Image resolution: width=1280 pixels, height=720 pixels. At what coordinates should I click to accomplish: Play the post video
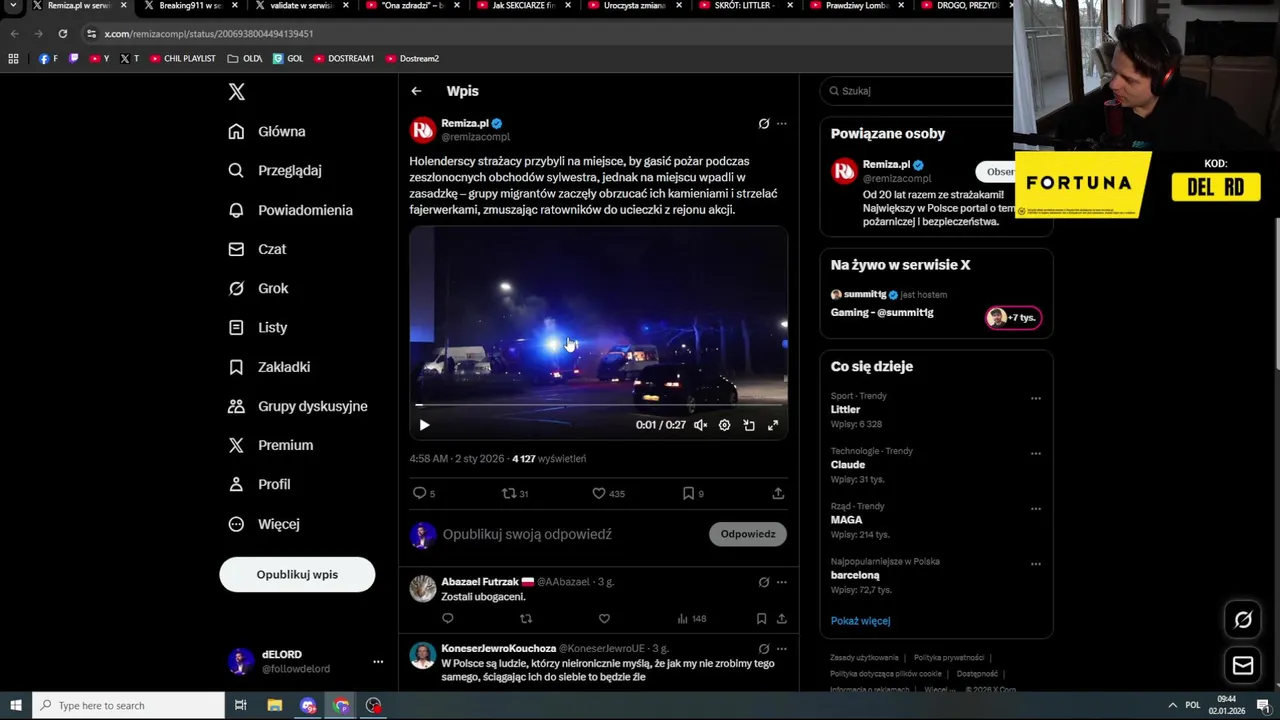click(424, 425)
